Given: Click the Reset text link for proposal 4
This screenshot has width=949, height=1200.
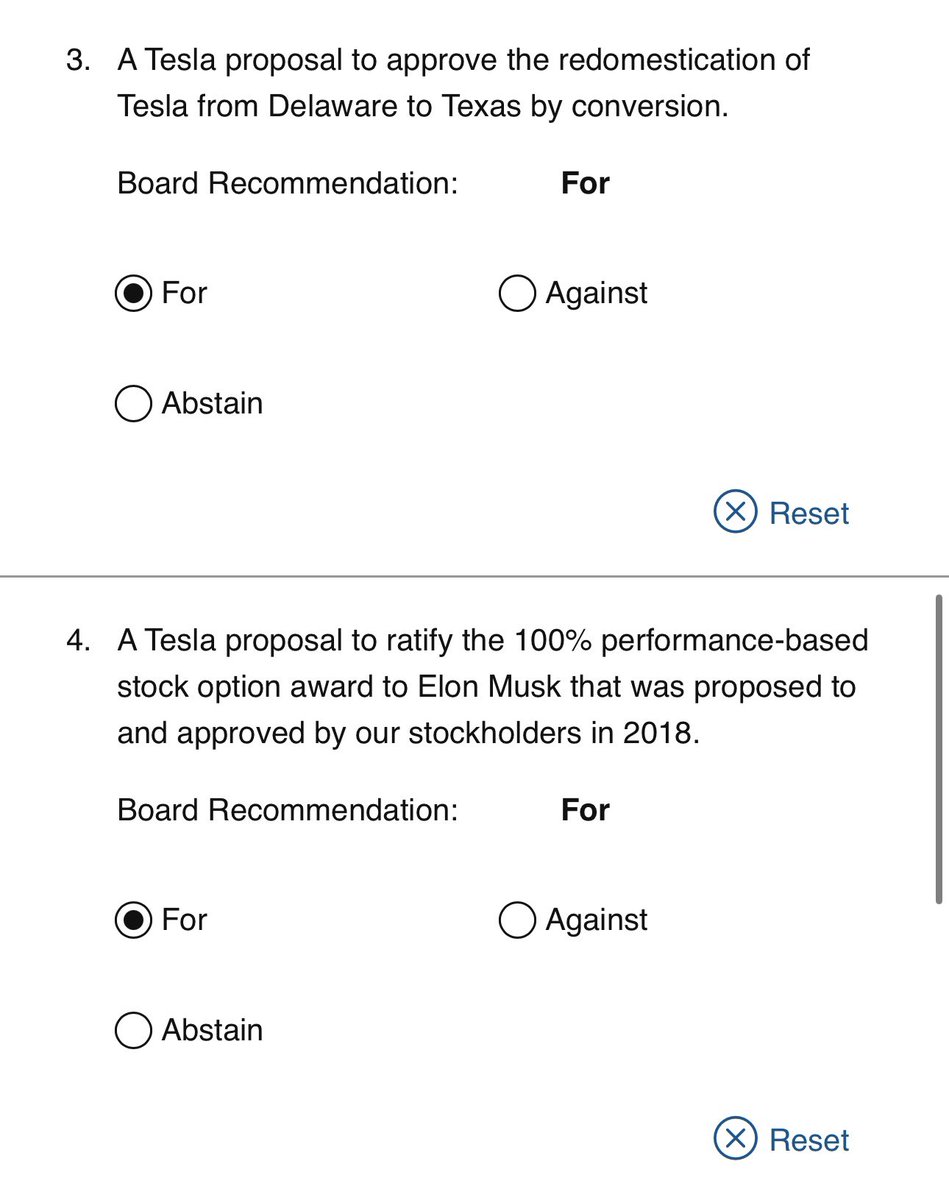Looking at the screenshot, I should [x=809, y=1139].
